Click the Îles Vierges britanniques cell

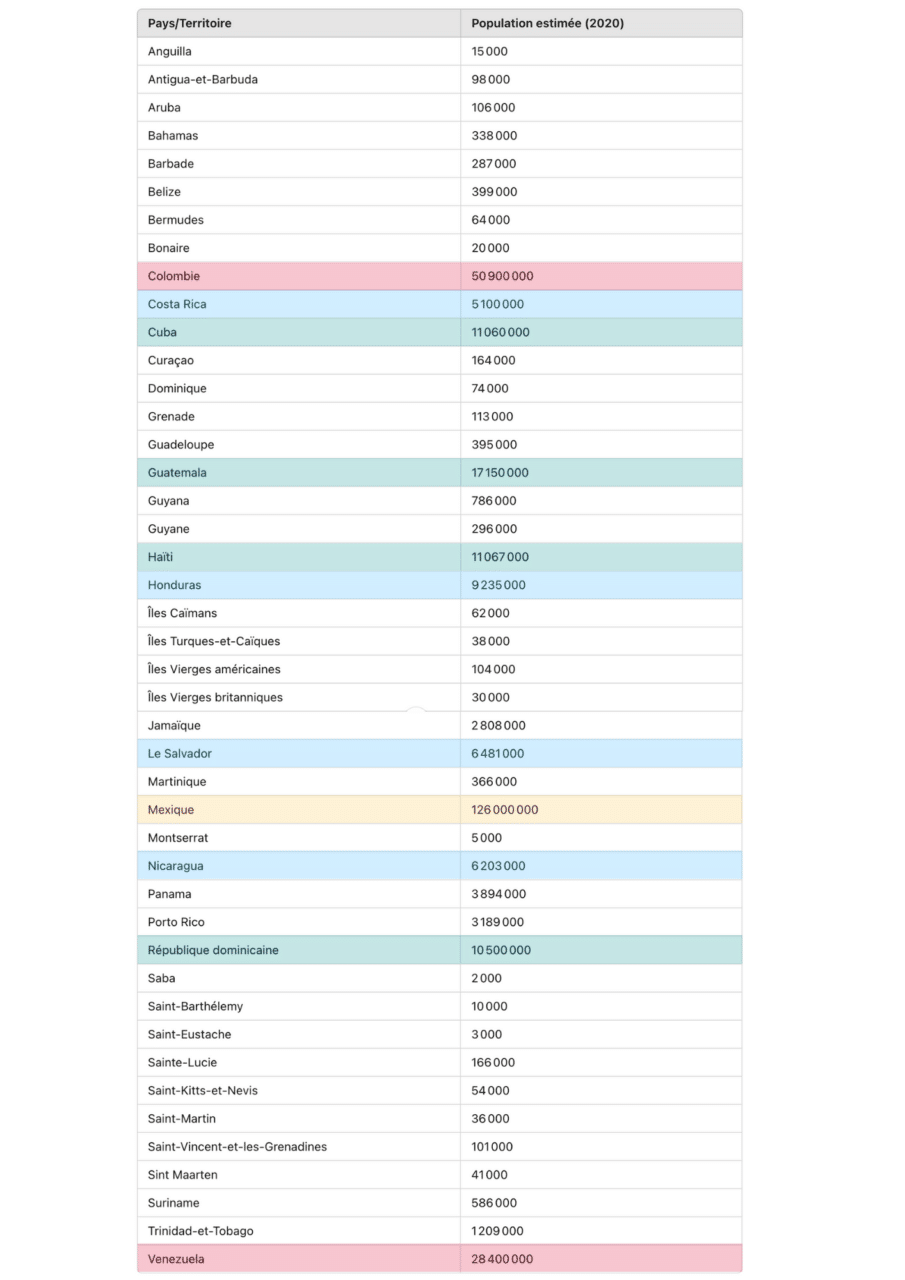(x=215, y=697)
